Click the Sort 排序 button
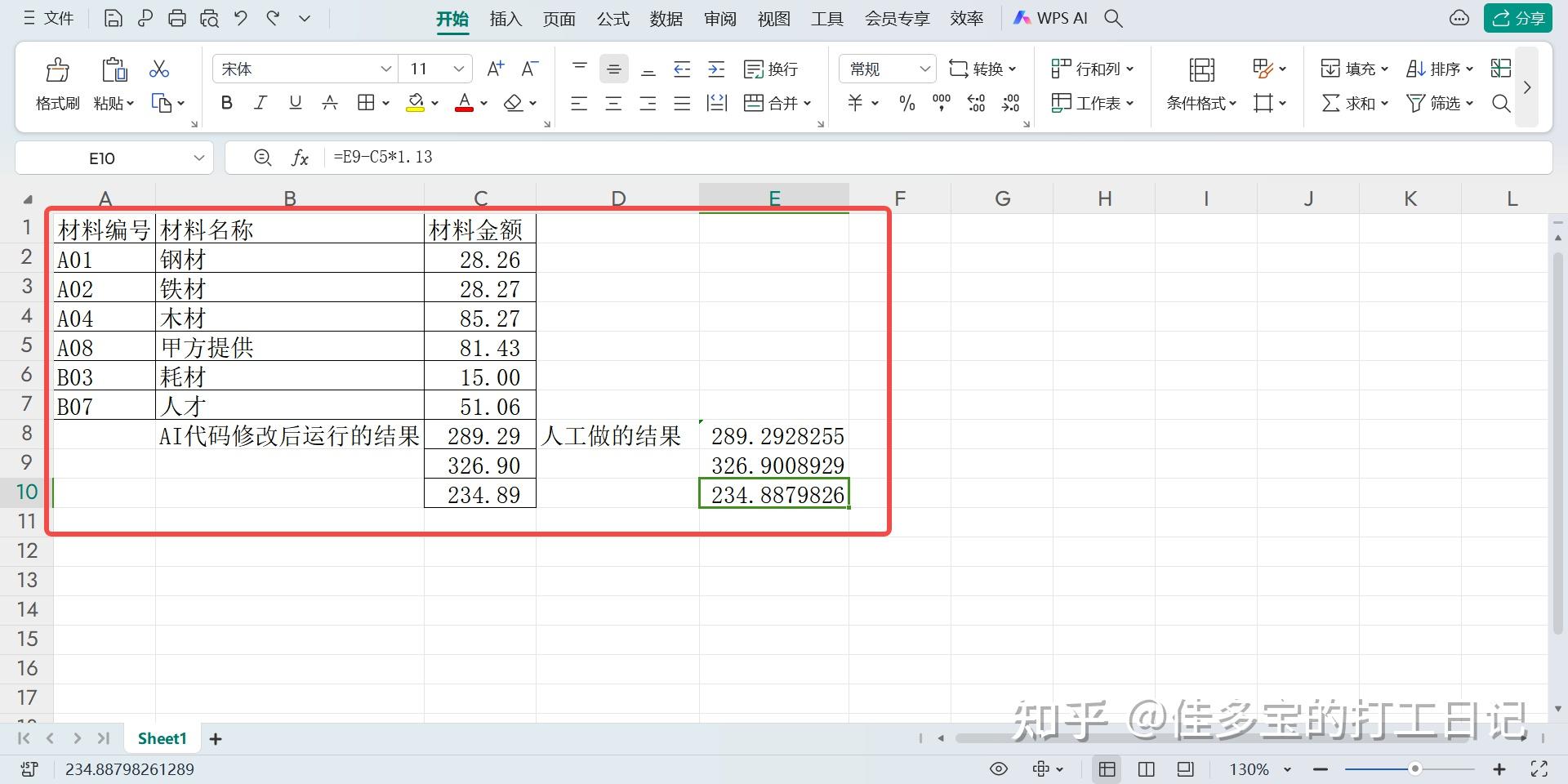1568x784 pixels. click(1440, 69)
